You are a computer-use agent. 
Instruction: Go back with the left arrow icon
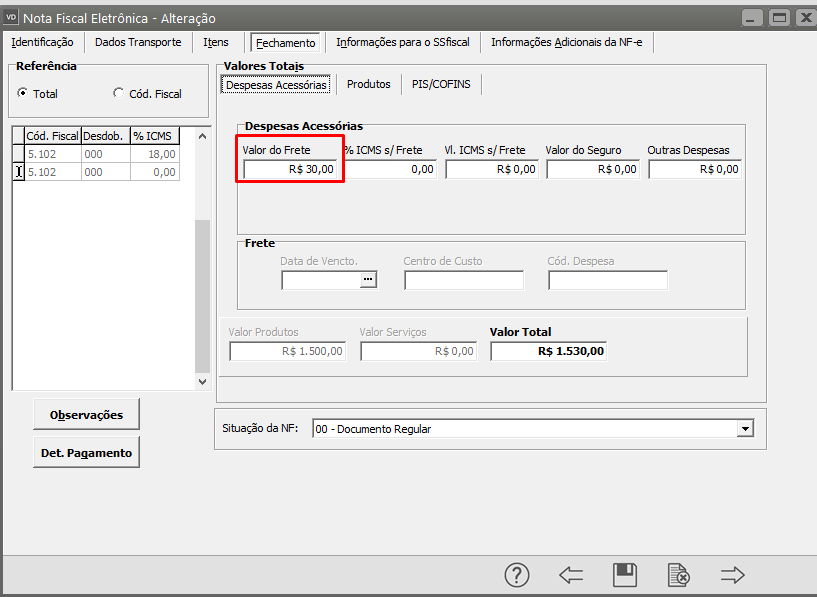coord(571,575)
